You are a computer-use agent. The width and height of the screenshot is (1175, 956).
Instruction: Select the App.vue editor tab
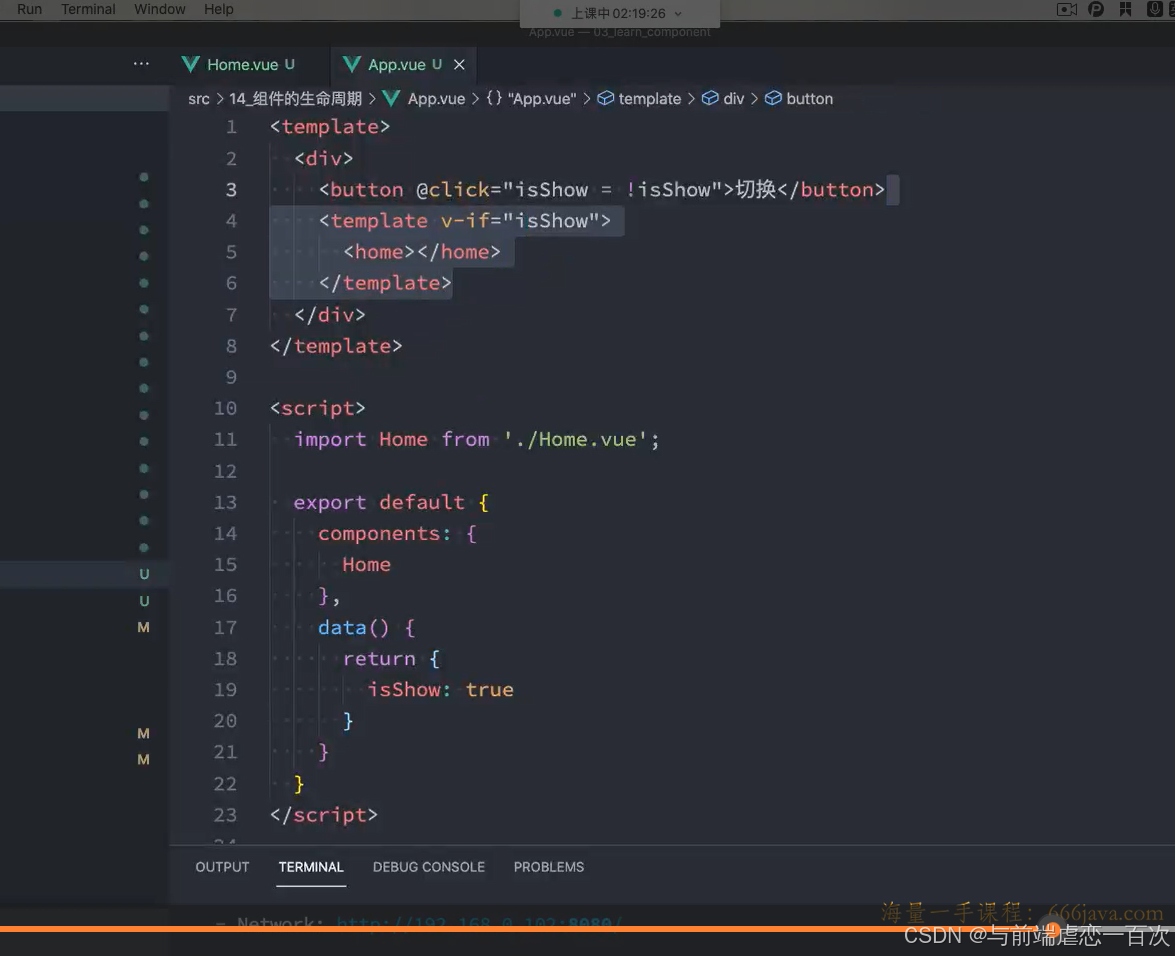pos(396,64)
